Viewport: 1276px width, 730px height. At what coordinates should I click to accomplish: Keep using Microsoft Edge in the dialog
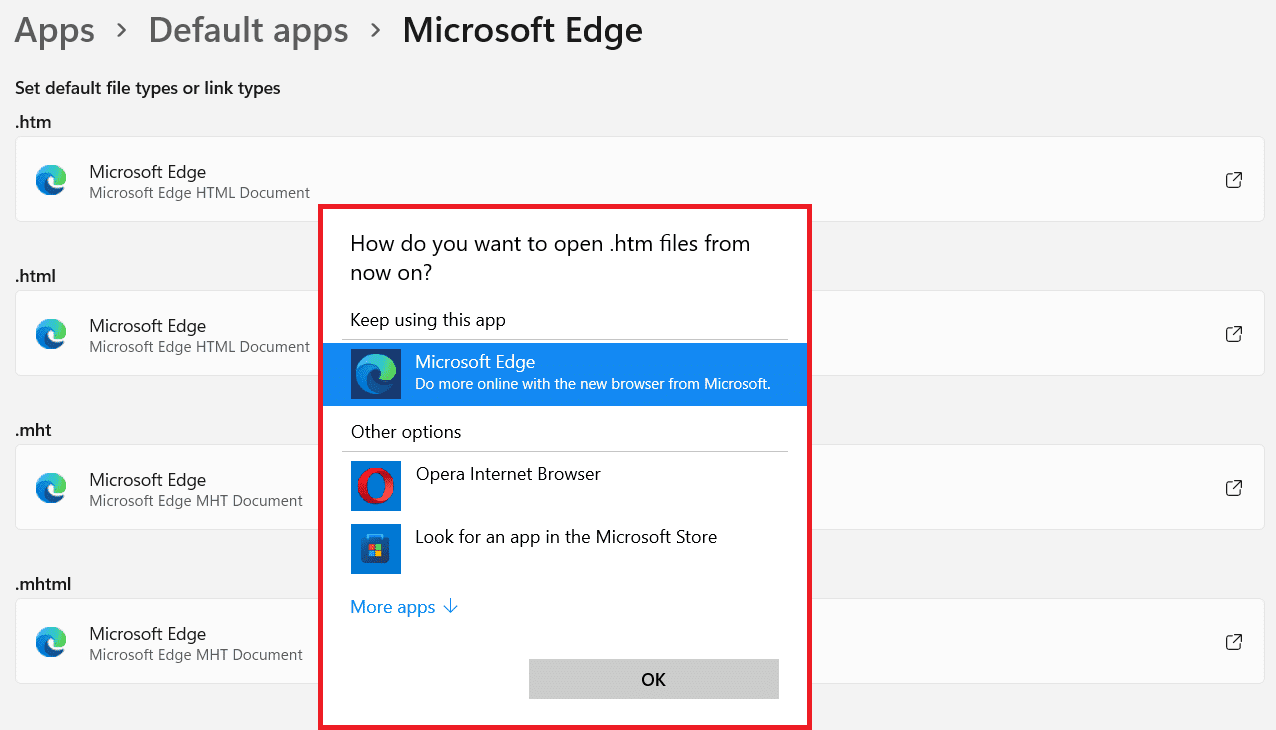pyautogui.click(x=565, y=374)
